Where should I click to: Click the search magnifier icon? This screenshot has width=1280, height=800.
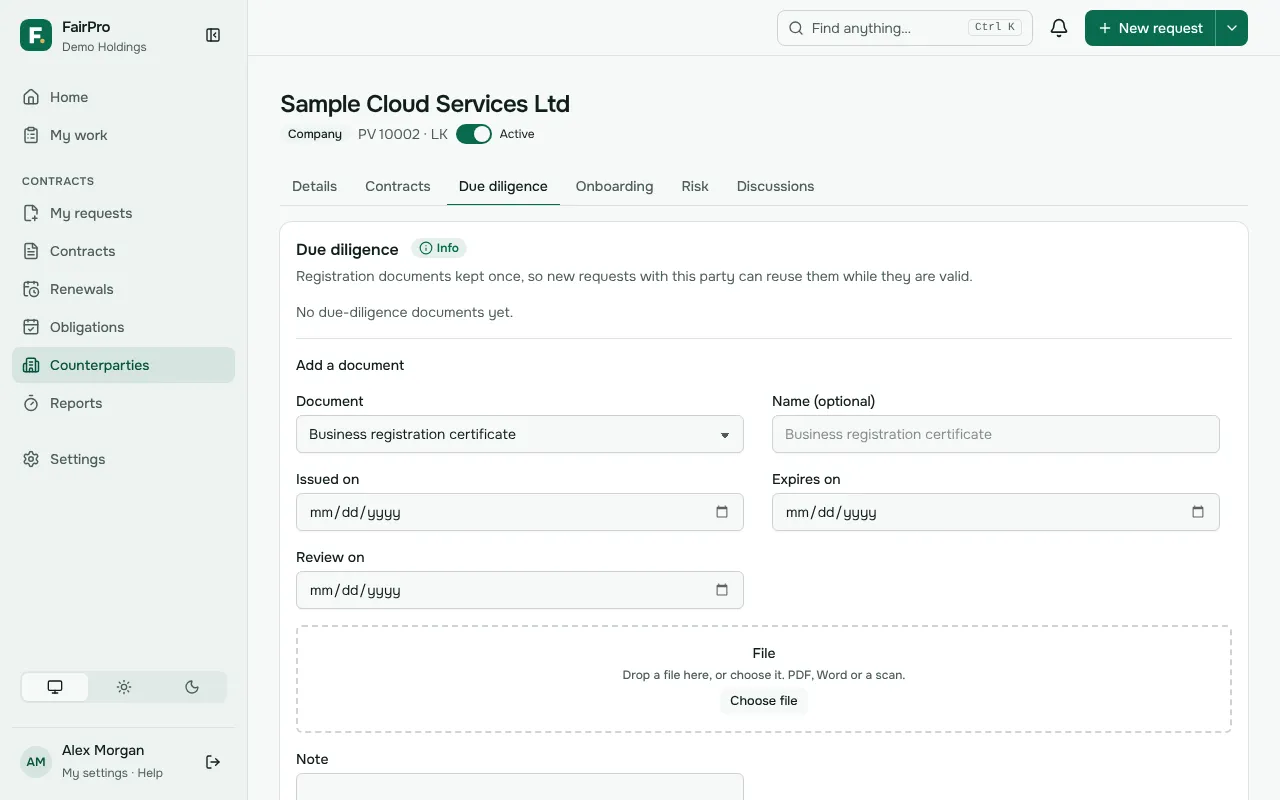tap(796, 28)
